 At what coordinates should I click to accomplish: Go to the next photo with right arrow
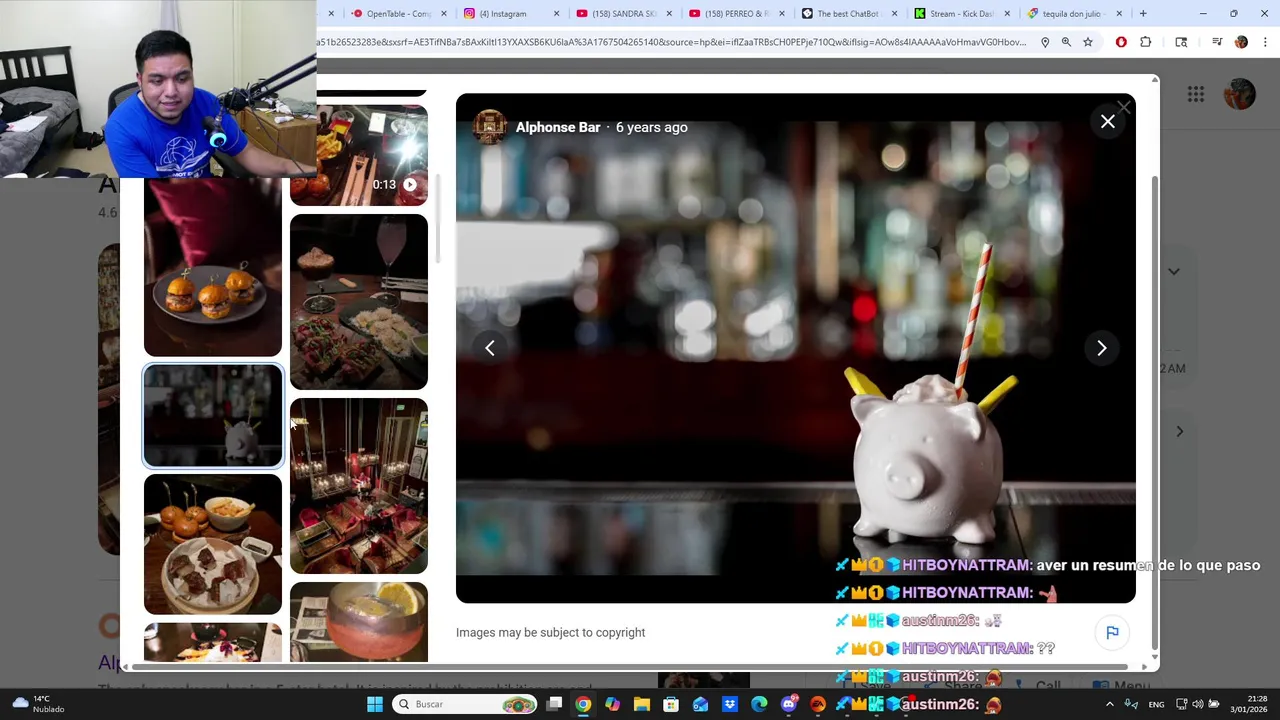tap(1101, 348)
